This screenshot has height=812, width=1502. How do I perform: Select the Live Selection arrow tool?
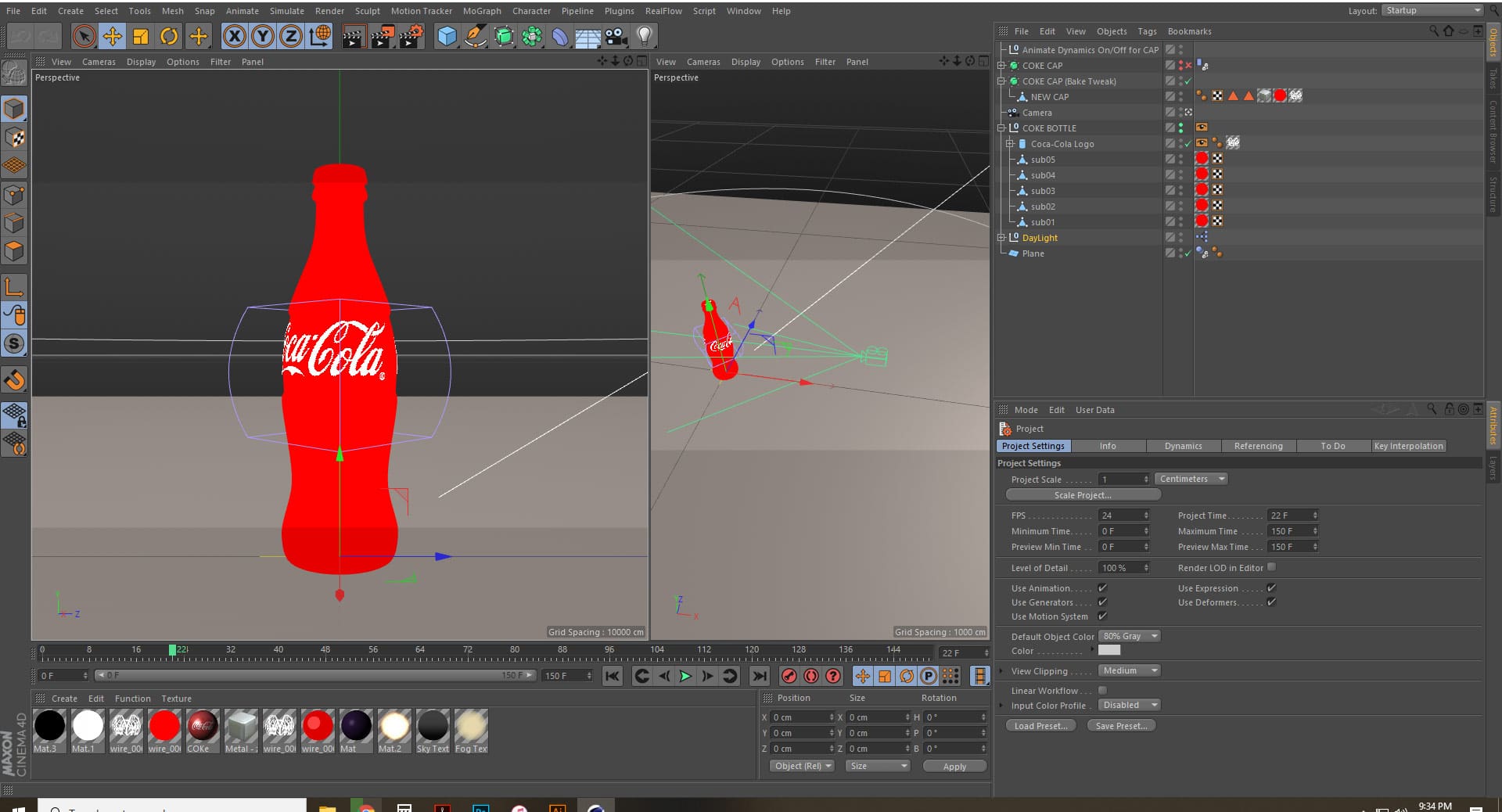[x=84, y=36]
